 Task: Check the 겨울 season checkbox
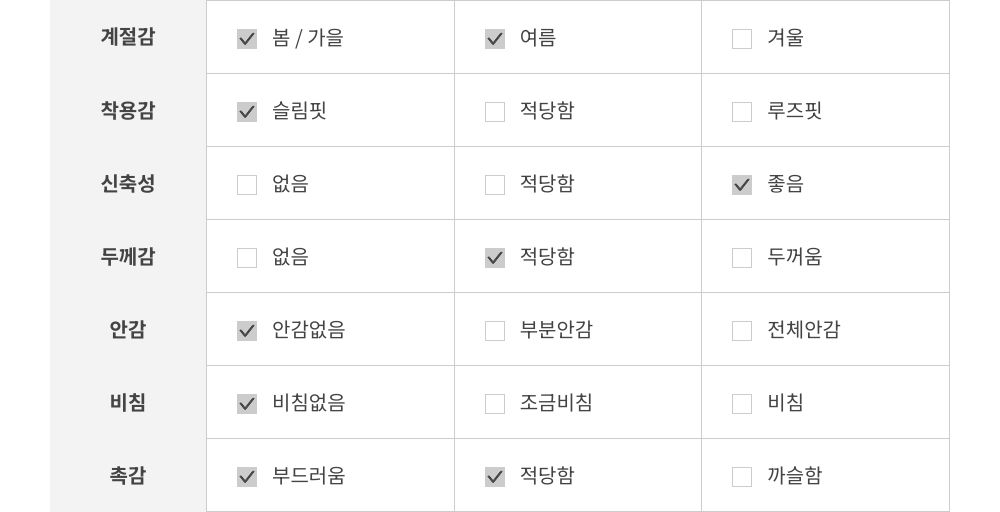point(742,39)
